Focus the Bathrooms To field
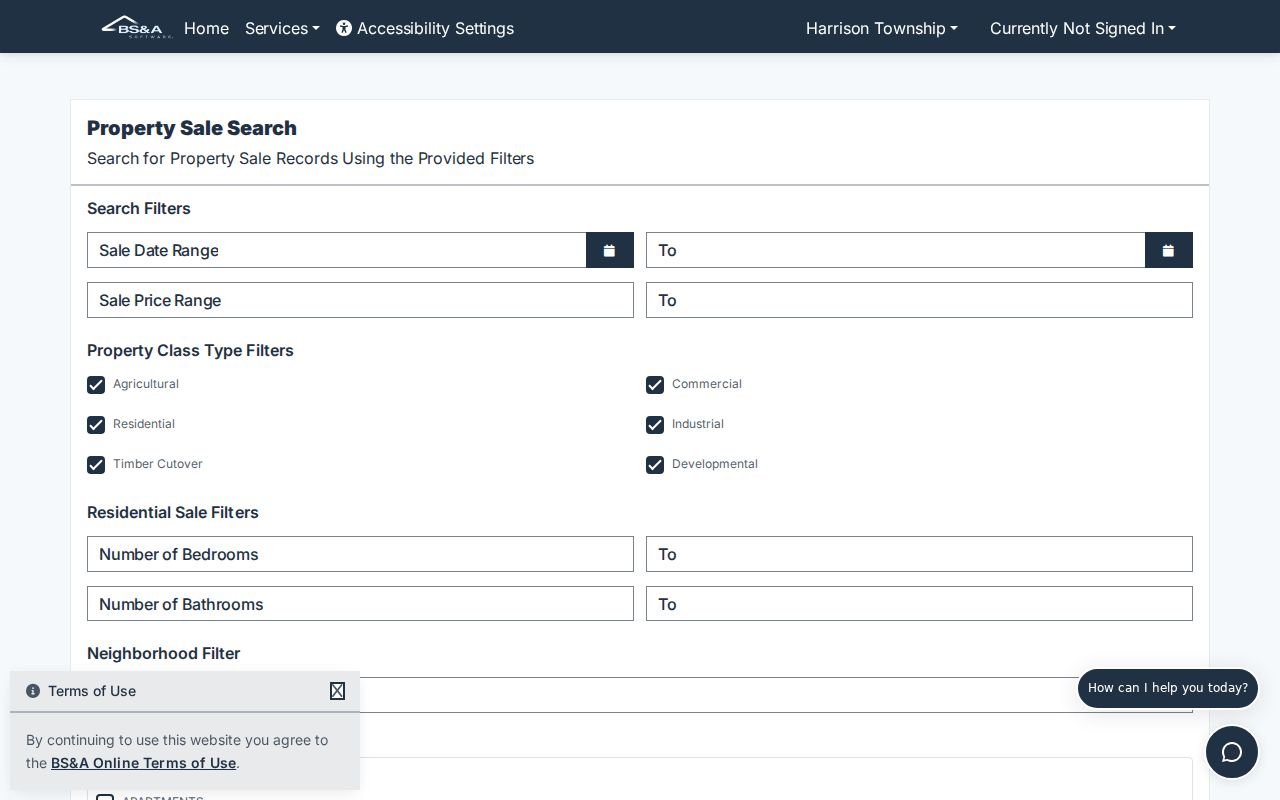 [919, 604]
